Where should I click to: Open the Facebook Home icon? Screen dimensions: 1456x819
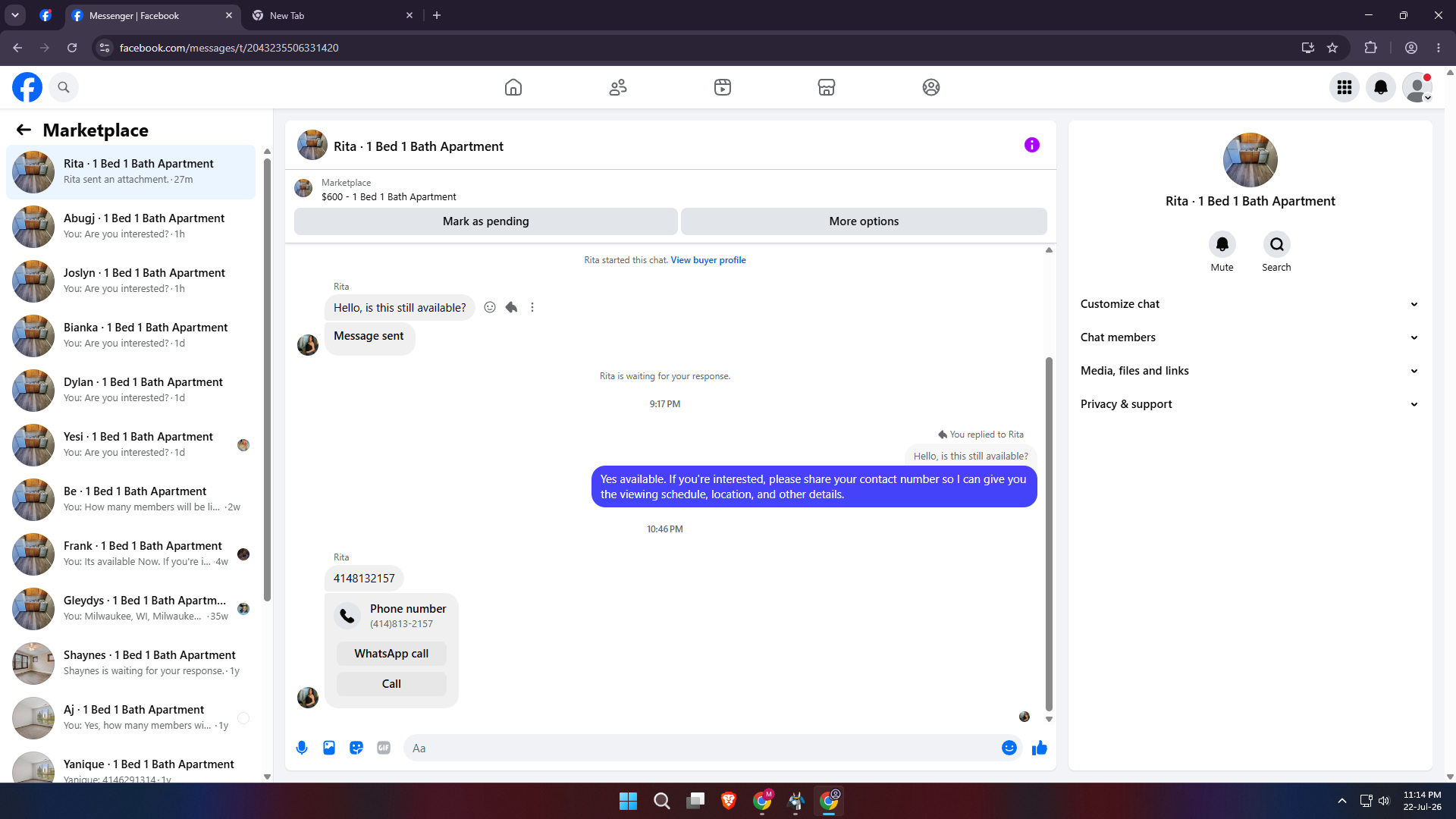point(513,87)
